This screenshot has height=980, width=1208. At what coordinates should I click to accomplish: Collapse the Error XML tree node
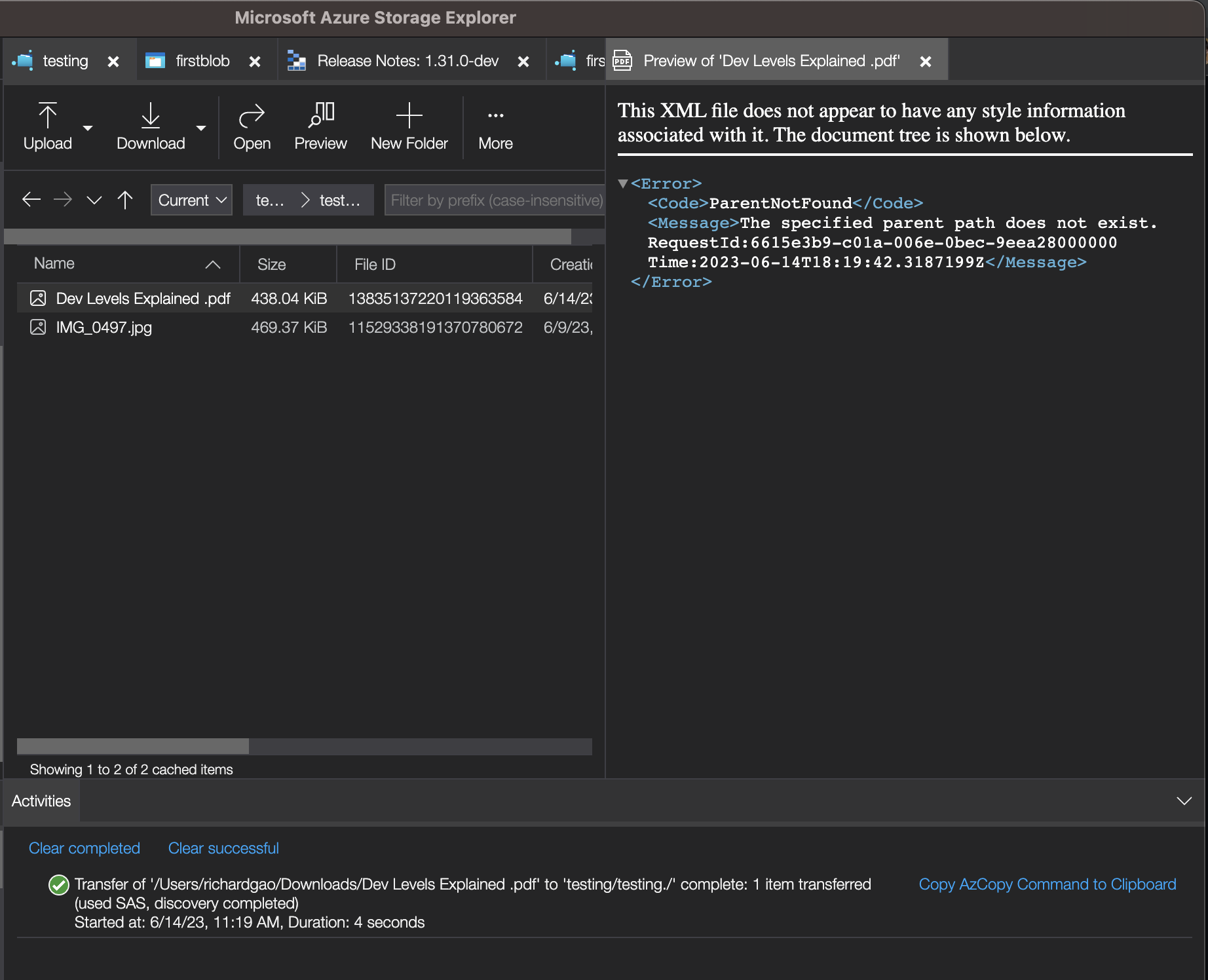tap(623, 184)
